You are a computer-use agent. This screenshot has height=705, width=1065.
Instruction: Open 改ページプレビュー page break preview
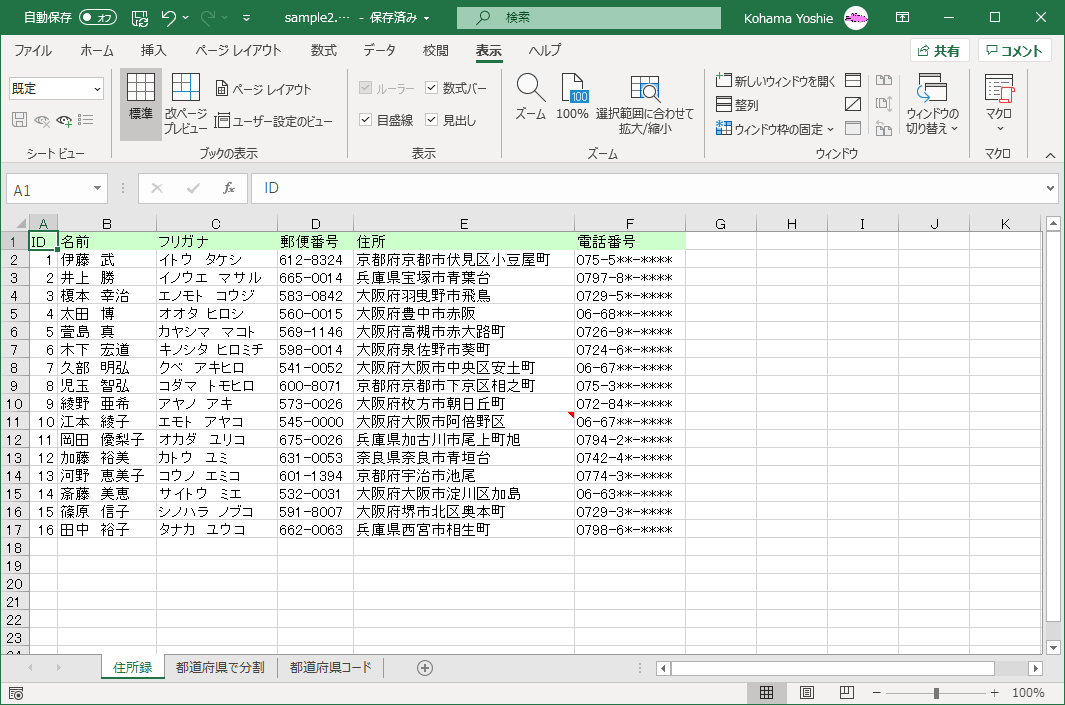tap(185, 104)
